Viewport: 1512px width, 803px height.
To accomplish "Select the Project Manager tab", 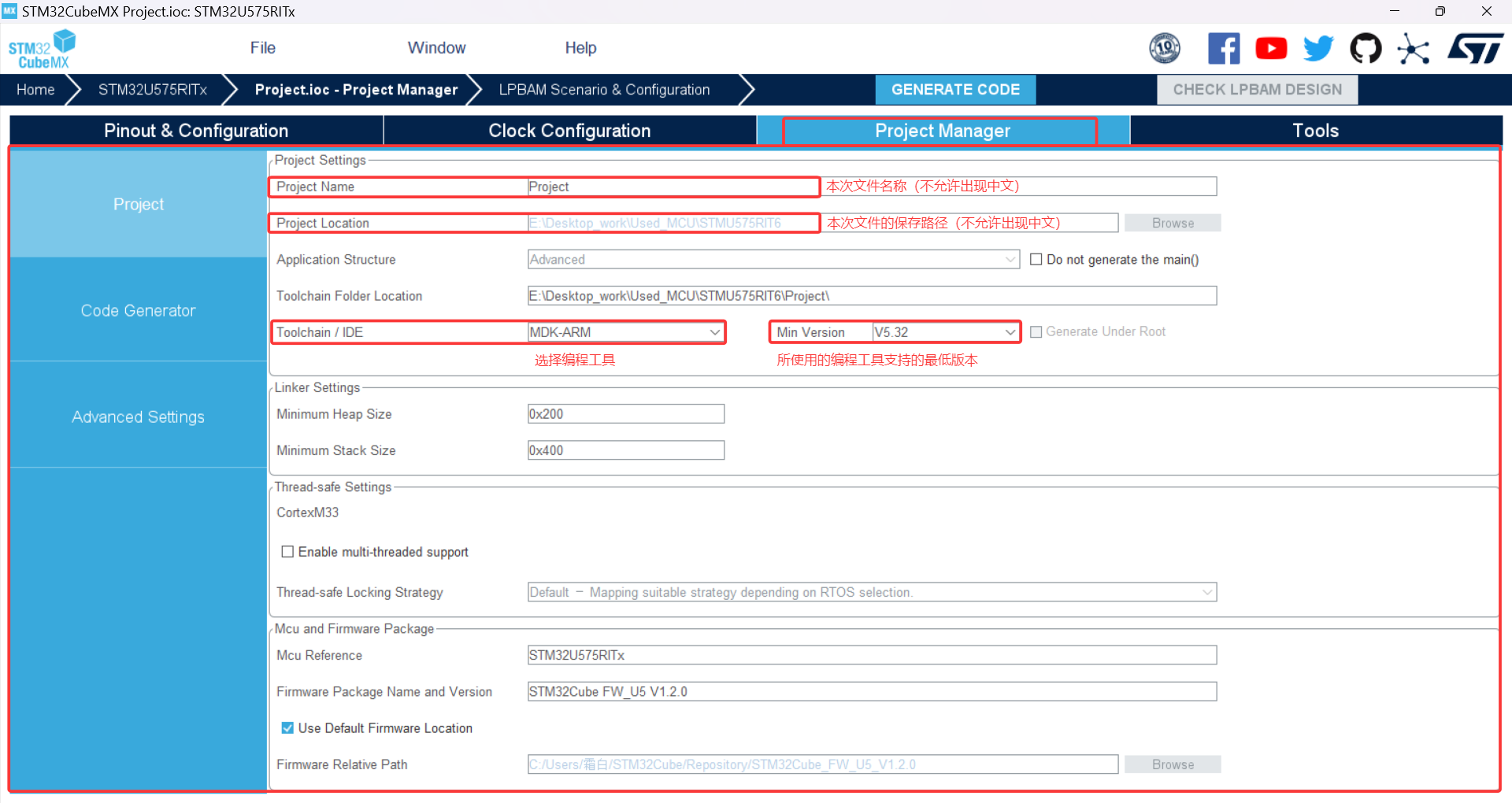I will (943, 131).
